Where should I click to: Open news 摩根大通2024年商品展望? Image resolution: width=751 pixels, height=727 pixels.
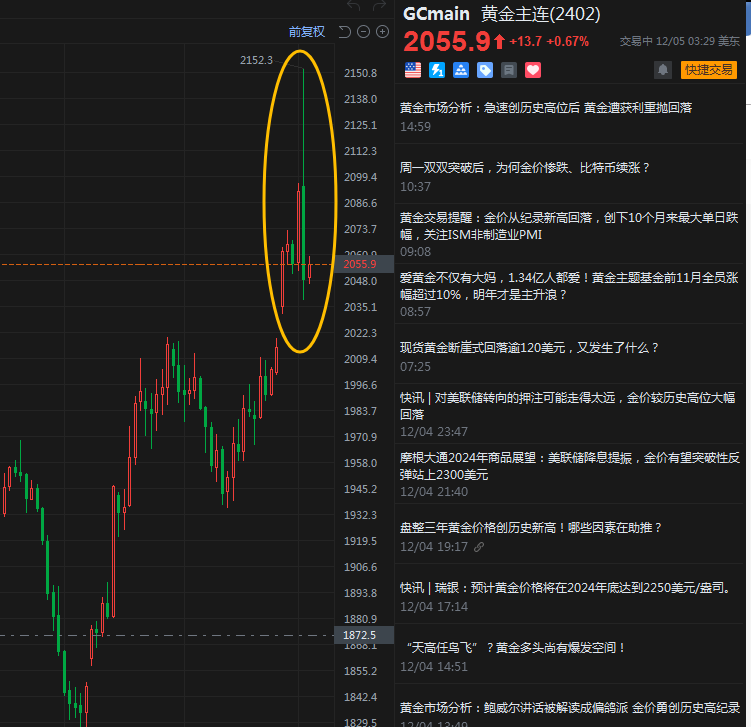pos(569,466)
